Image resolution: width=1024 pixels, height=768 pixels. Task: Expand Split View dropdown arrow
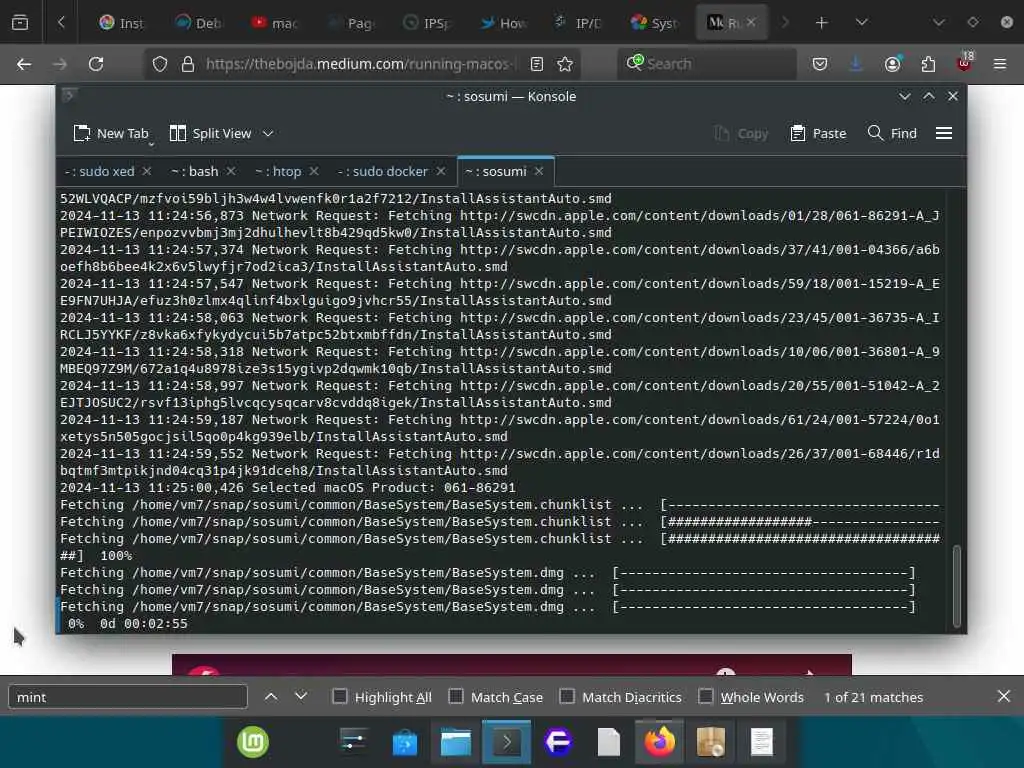268,133
